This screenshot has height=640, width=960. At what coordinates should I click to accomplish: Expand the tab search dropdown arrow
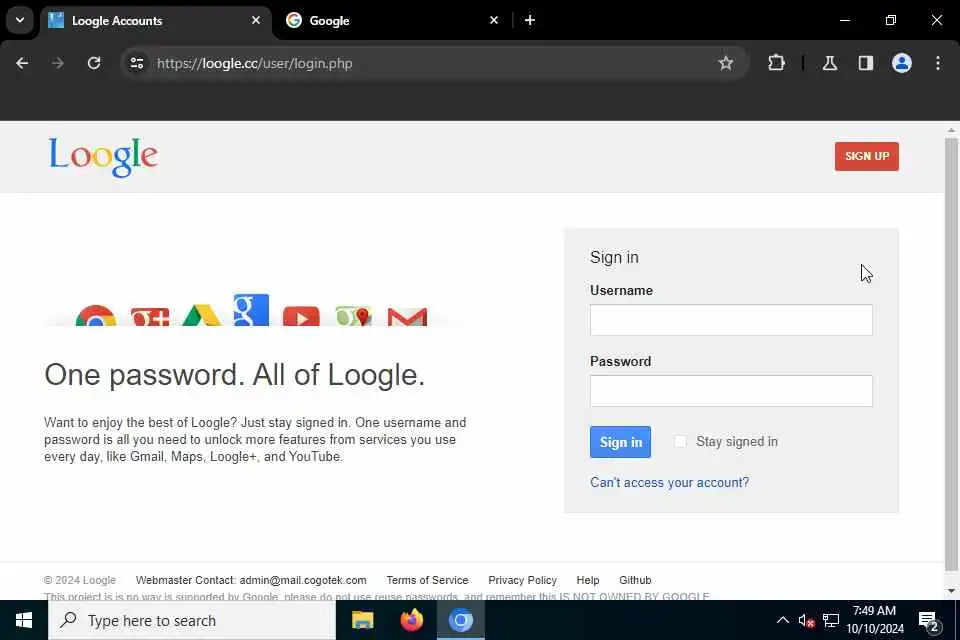[20, 20]
